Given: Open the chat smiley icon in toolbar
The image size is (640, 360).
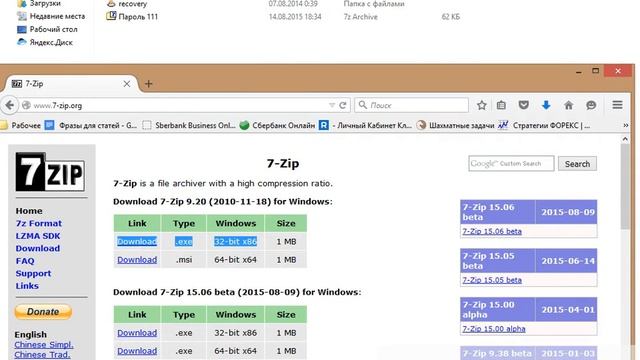Looking at the screenshot, I should click(x=591, y=105).
